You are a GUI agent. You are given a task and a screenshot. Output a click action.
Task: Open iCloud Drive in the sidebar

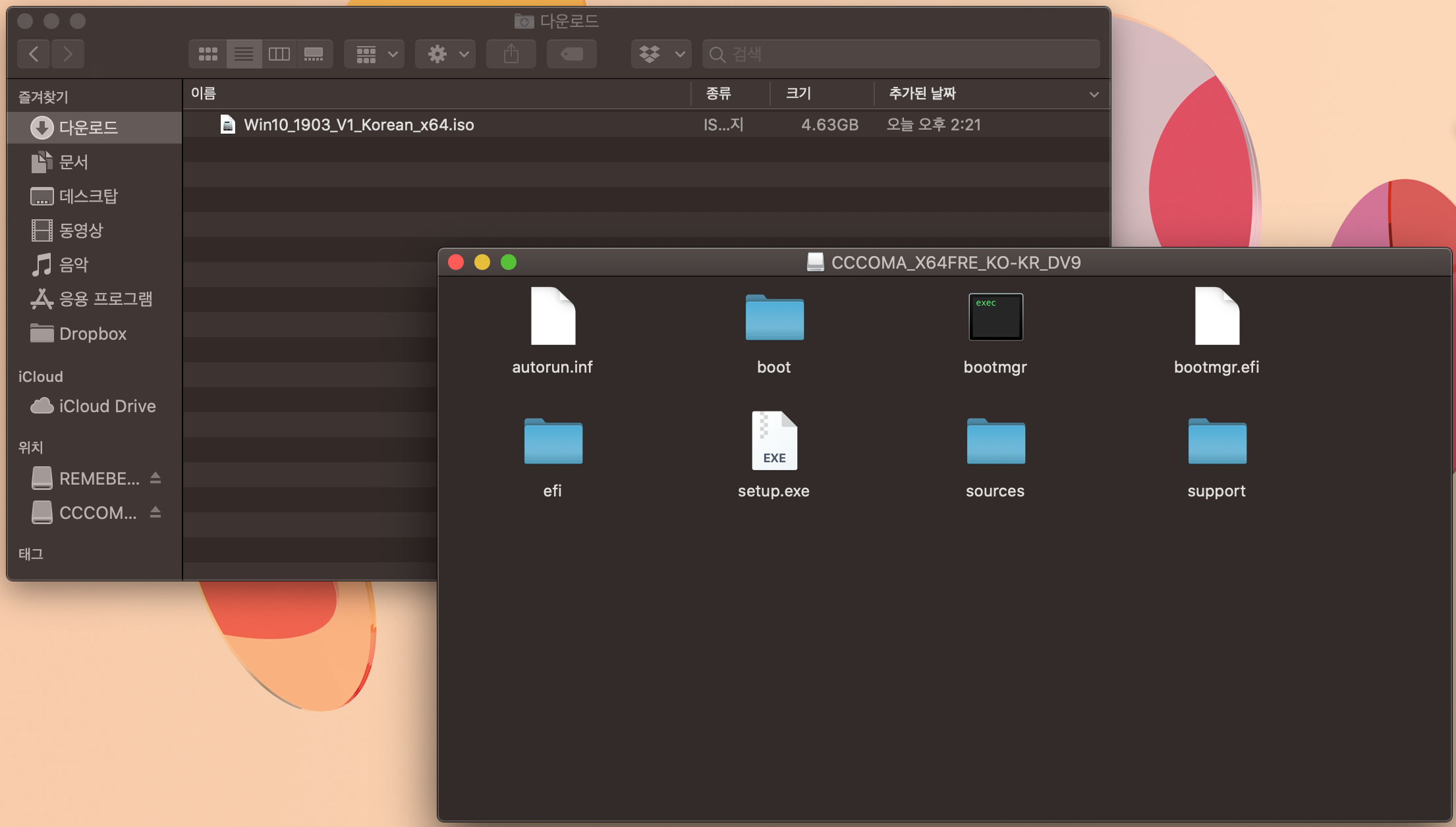[x=94, y=406]
